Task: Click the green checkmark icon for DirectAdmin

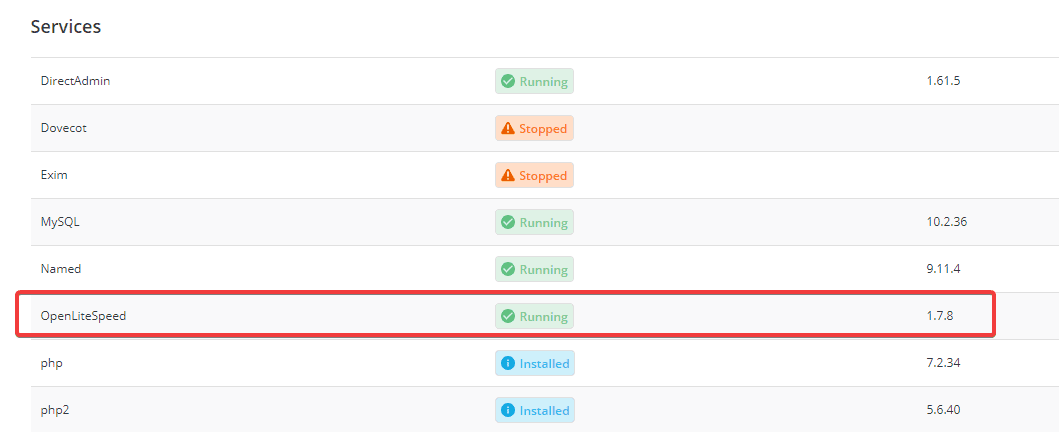Action: point(508,81)
